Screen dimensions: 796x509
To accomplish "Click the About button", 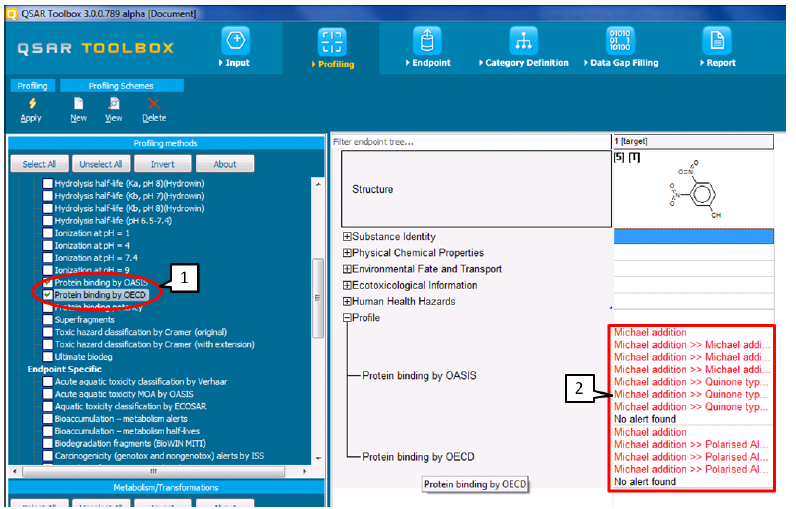I will coord(225,164).
